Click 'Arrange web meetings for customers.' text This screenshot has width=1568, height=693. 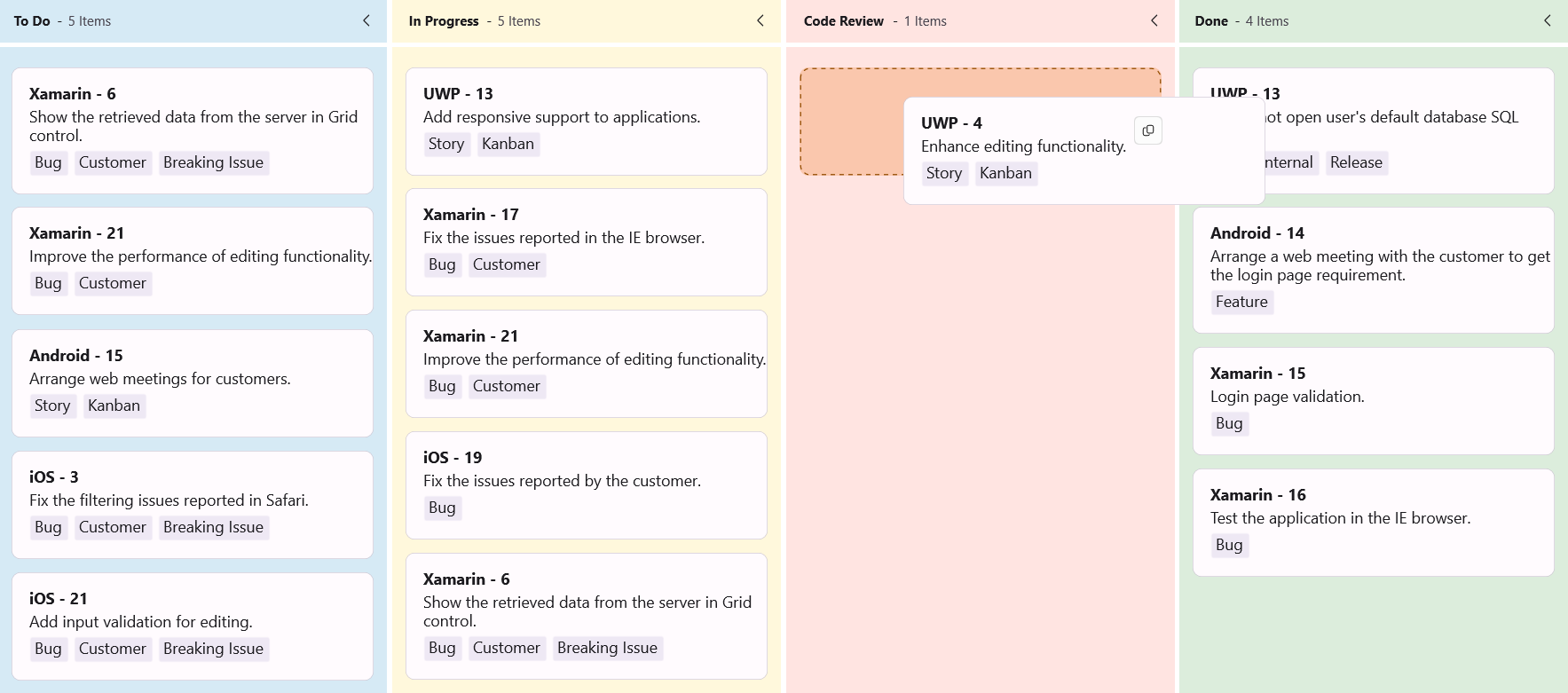(160, 379)
